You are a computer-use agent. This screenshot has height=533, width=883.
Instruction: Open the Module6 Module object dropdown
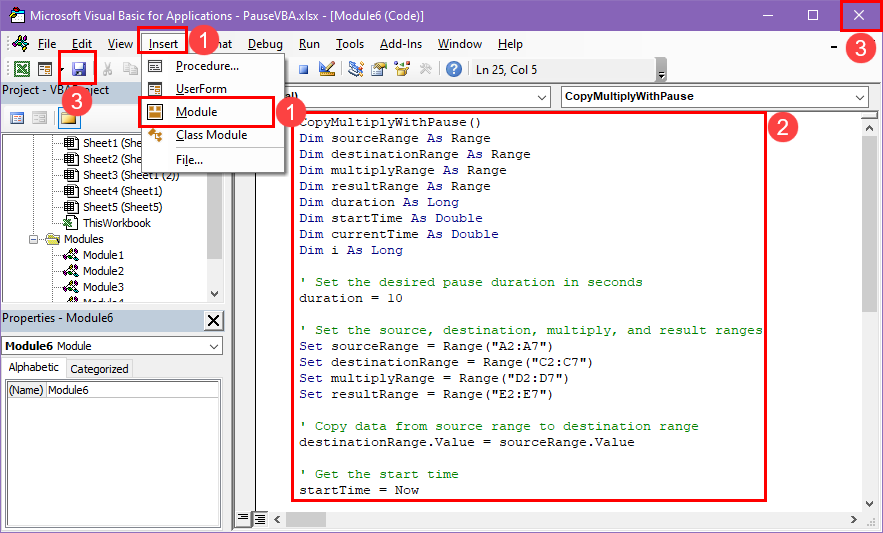214,346
